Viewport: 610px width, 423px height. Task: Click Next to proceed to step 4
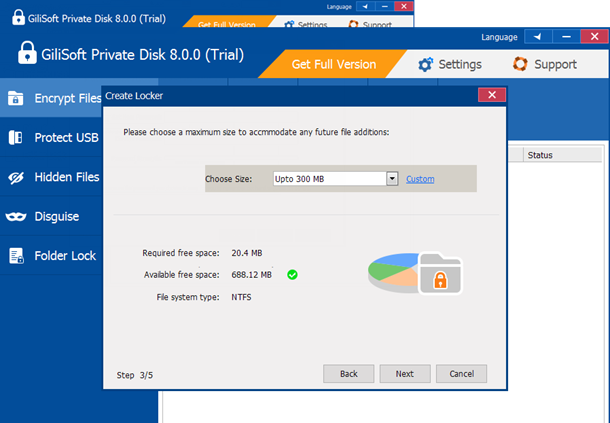point(405,374)
